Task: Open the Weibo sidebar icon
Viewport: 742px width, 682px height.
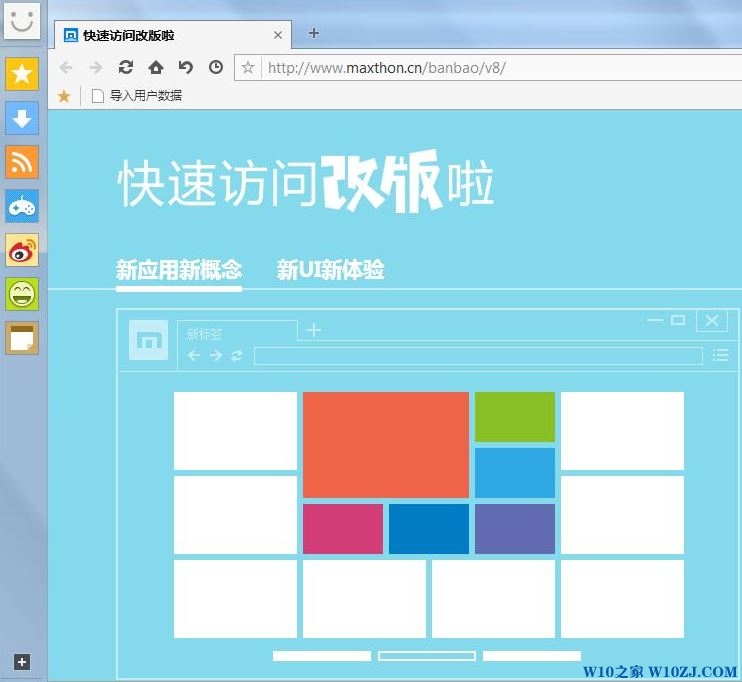Action: pyautogui.click(x=21, y=250)
